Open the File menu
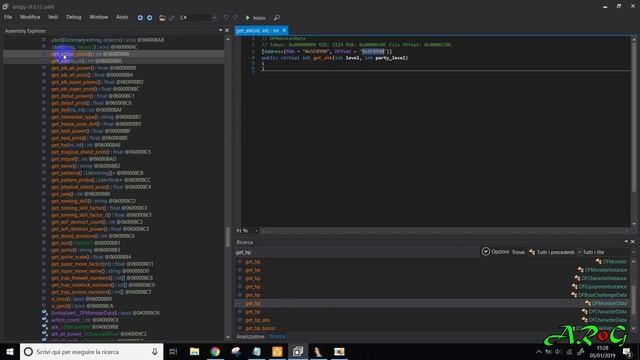This screenshot has height=360, width=640. (8, 17)
